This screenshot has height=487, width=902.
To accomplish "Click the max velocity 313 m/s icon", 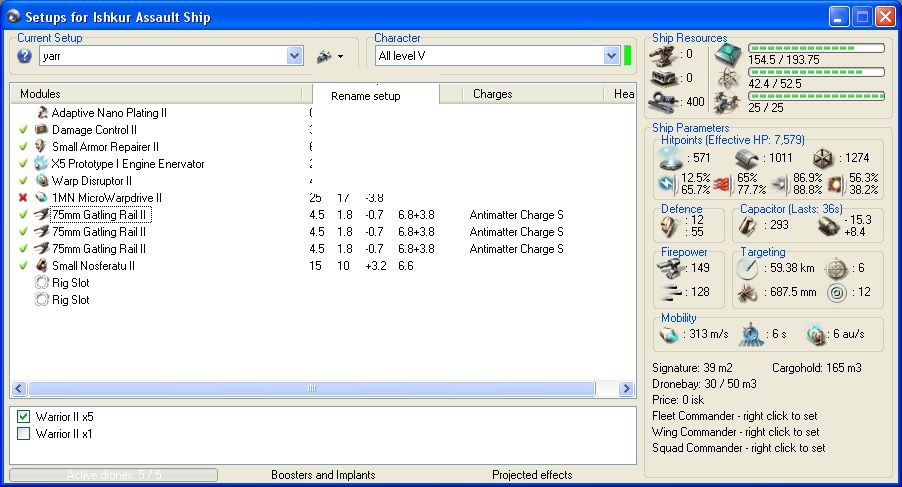I will 669,335.
